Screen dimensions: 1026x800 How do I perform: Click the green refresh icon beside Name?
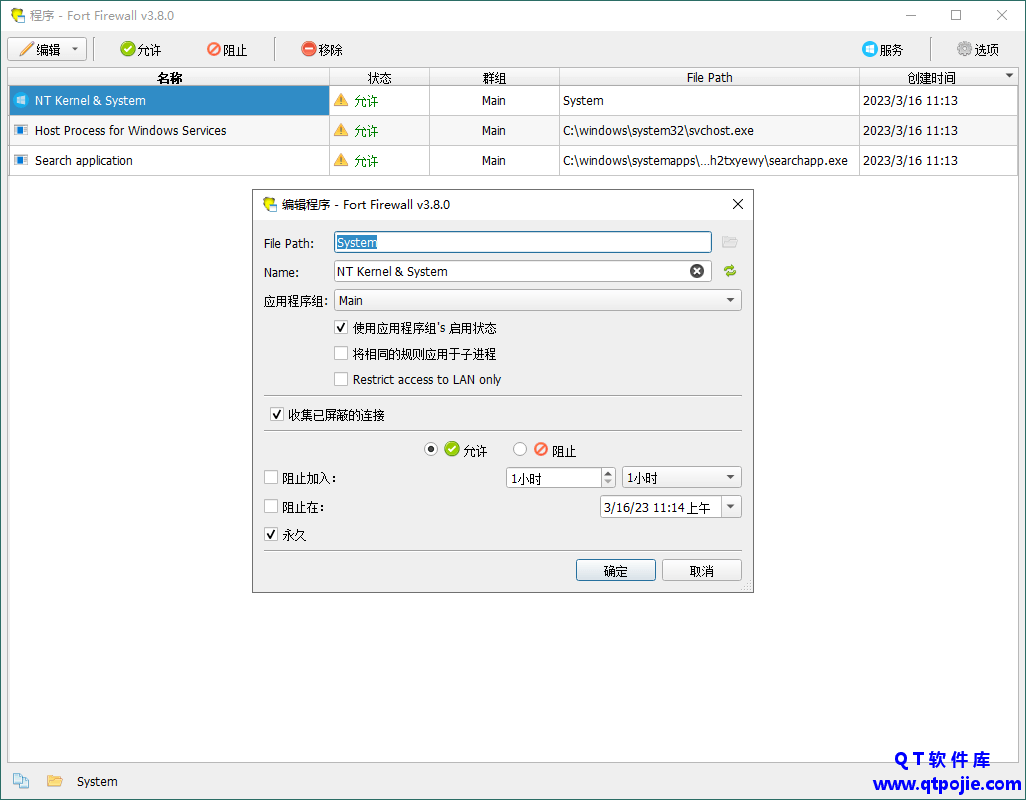coord(730,271)
